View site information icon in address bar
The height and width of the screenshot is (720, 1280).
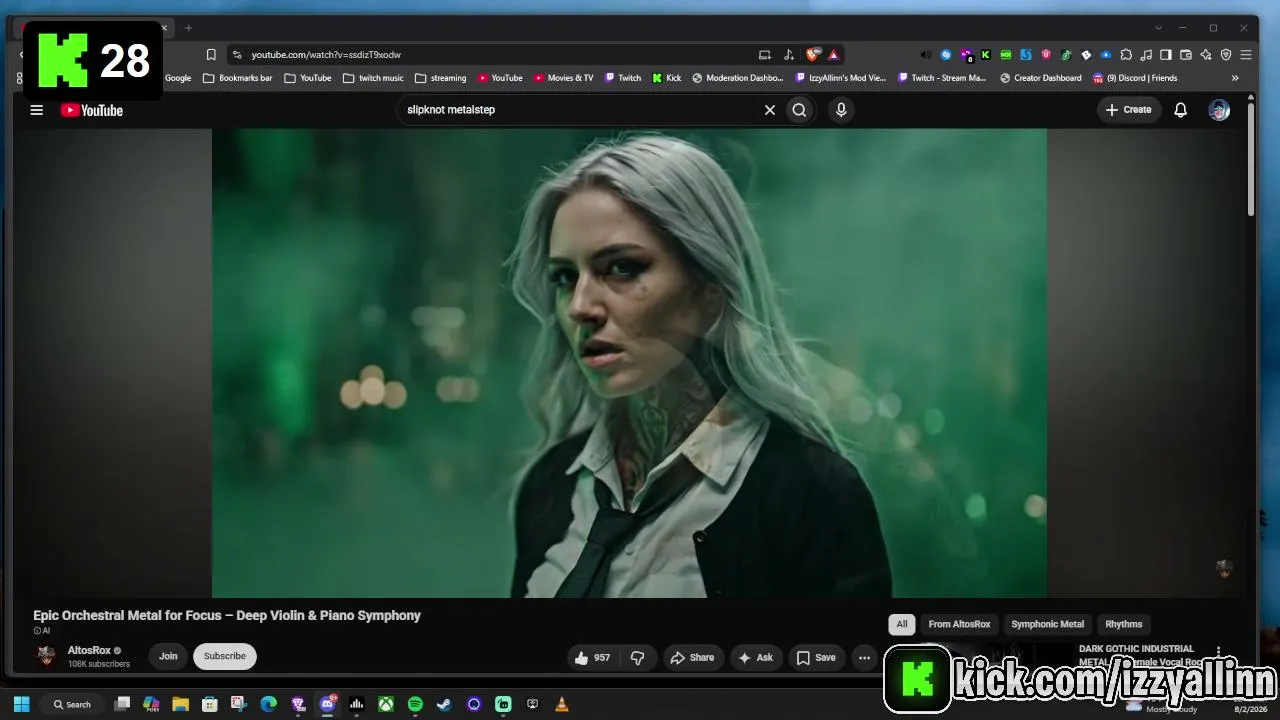237,55
